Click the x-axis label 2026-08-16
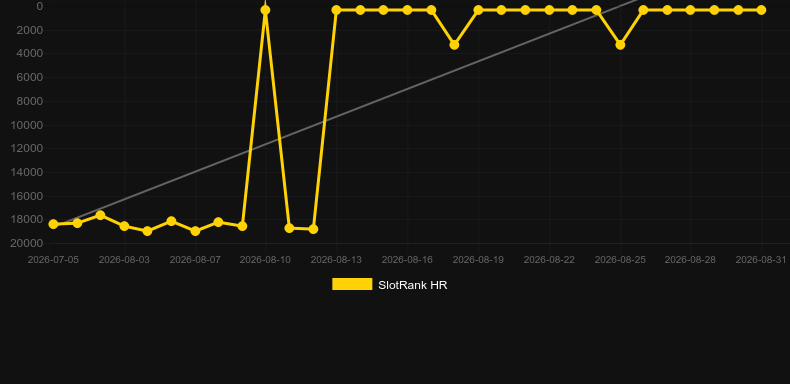 [407, 260]
